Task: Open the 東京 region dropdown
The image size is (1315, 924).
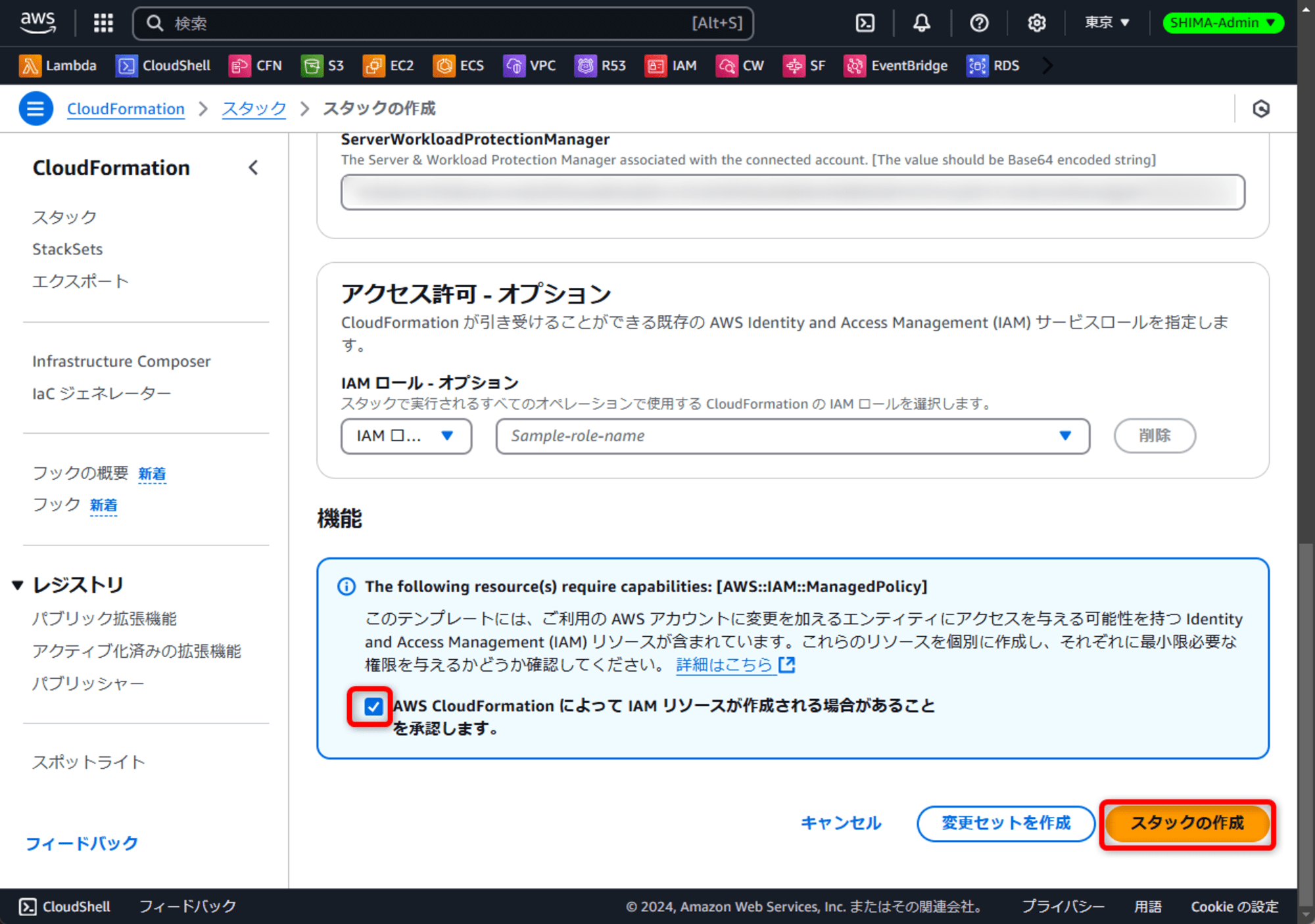Action: click(x=1107, y=23)
